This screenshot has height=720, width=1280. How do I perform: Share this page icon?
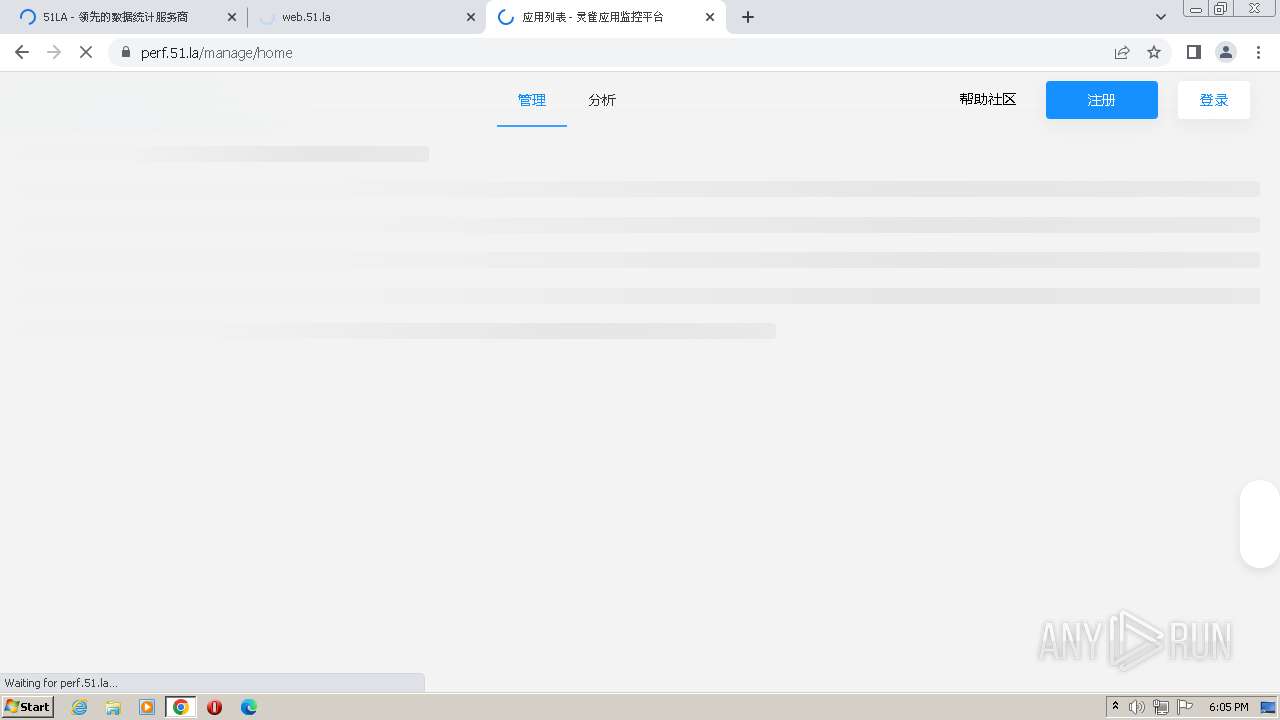tap(1122, 52)
